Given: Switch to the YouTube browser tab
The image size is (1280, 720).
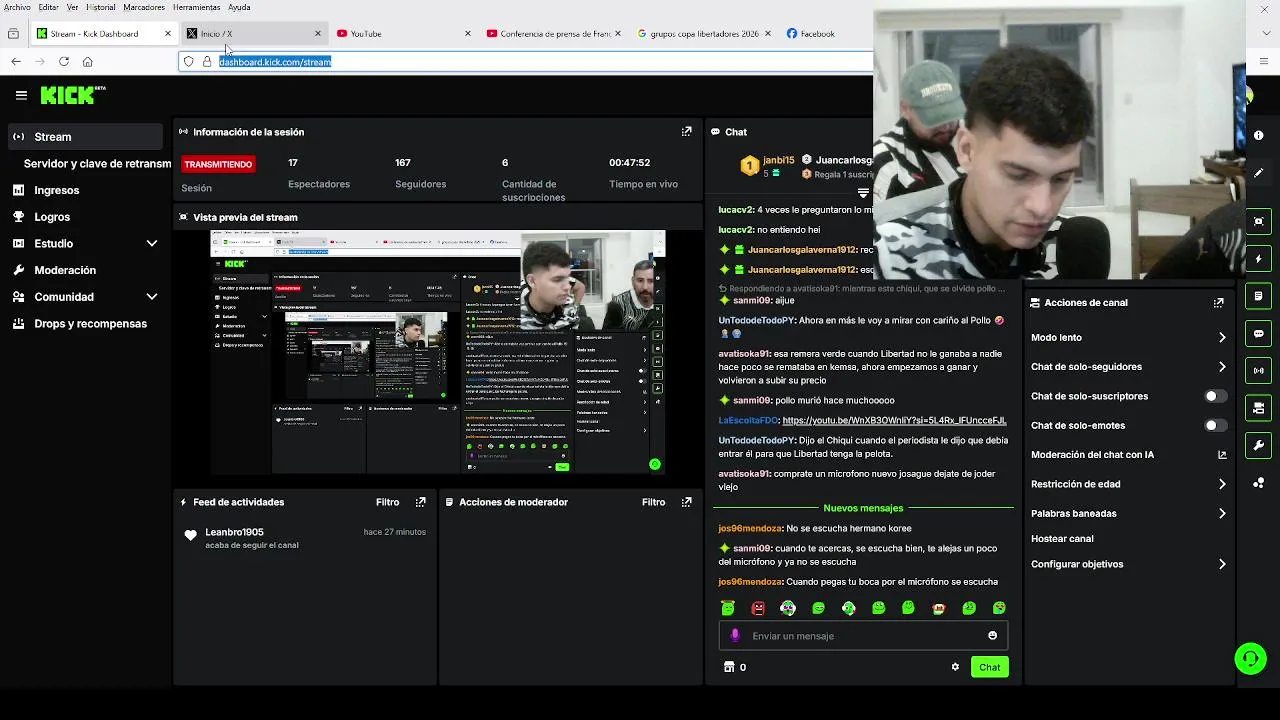Looking at the screenshot, I should pyautogui.click(x=403, y=33).
